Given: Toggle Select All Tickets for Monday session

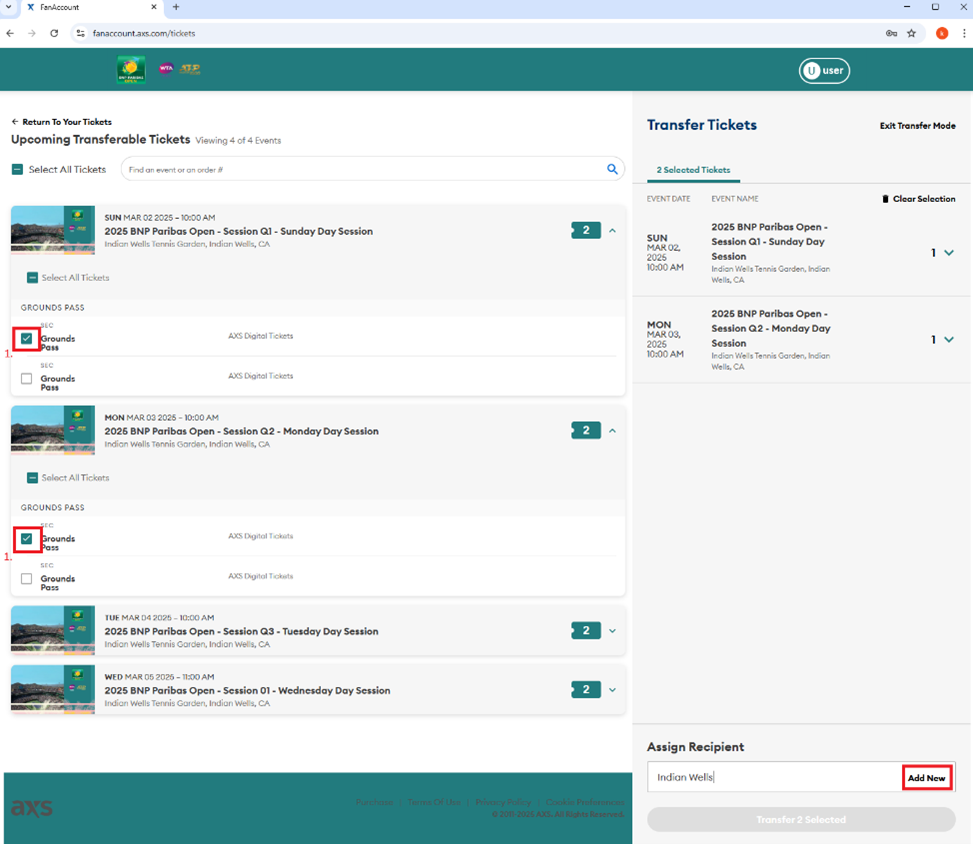Looking at the screenshot, I should (x=32, y=478).
